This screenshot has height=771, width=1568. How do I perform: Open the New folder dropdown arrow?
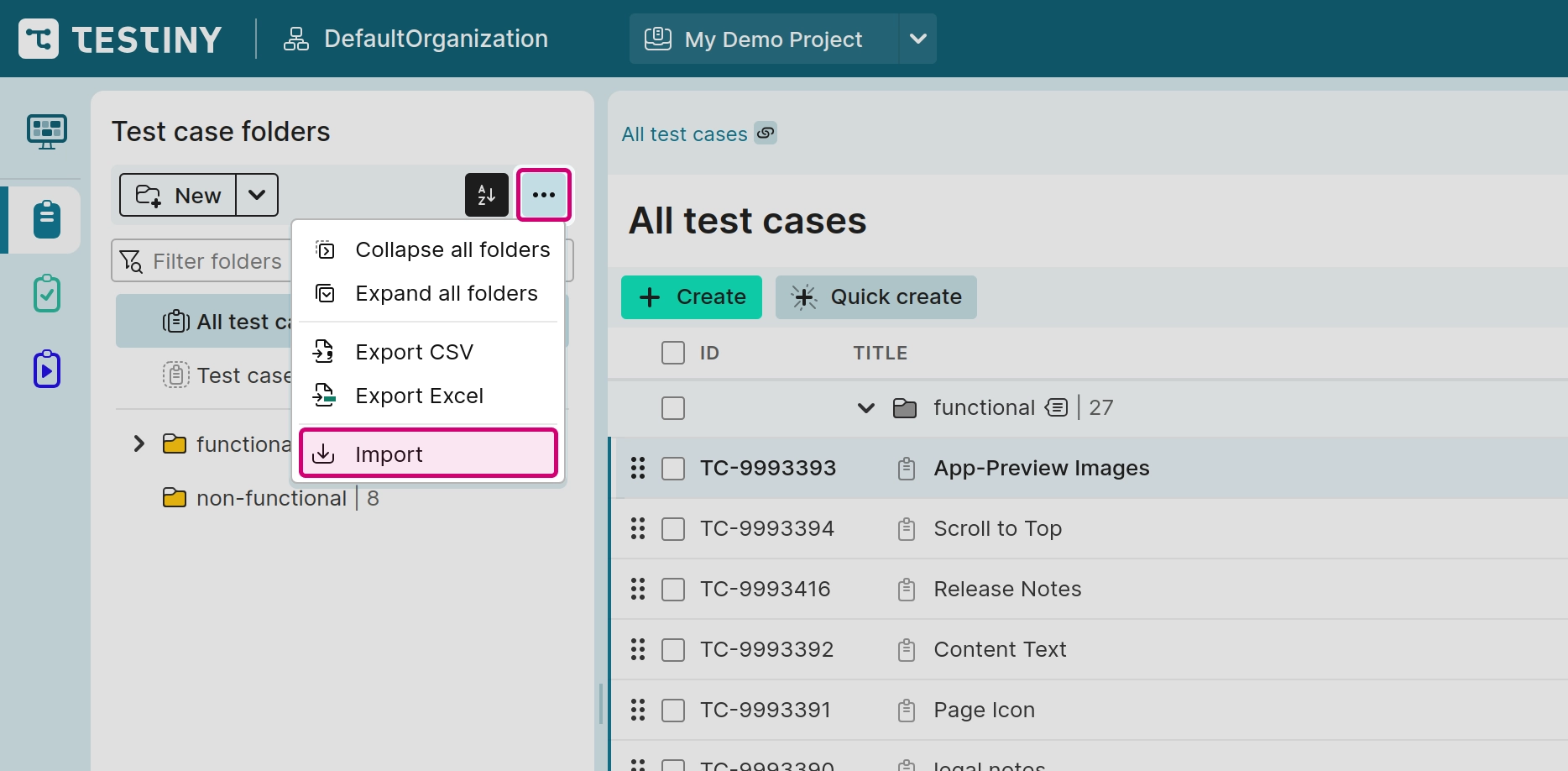pos(257,195)
